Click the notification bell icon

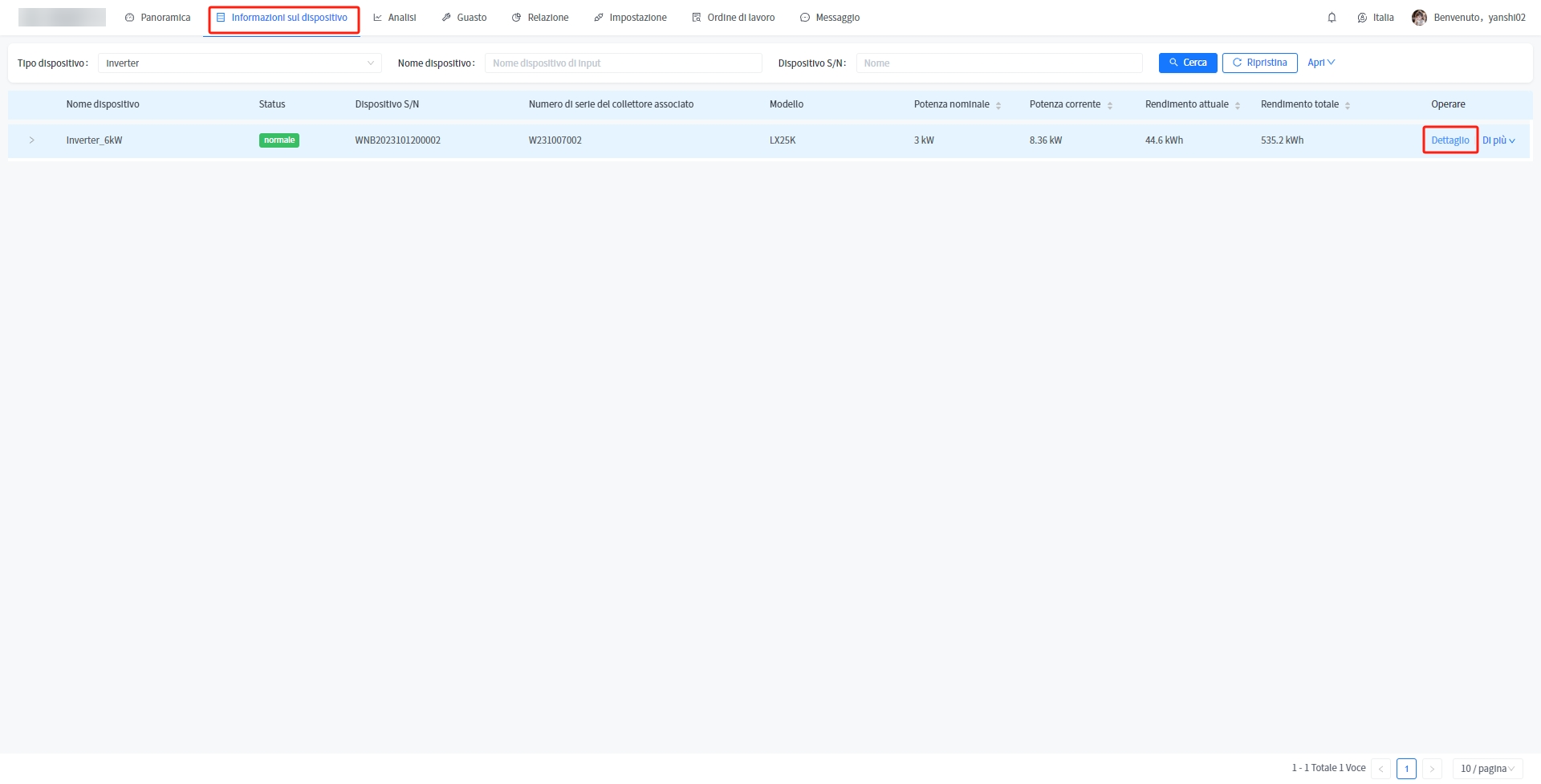pyautogui.click(x=1332, y=18)
